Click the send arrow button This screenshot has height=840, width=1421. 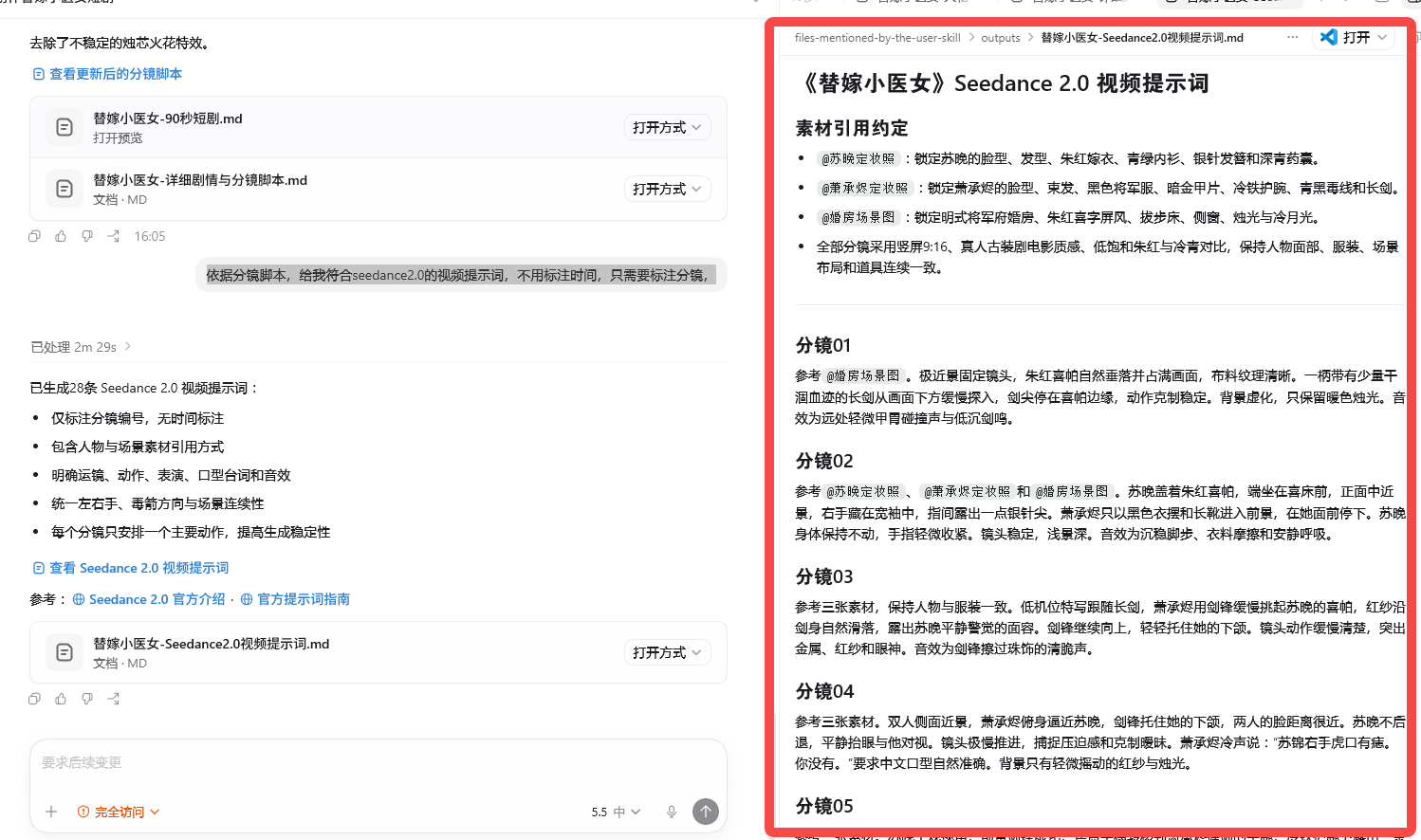pos(706,812)
